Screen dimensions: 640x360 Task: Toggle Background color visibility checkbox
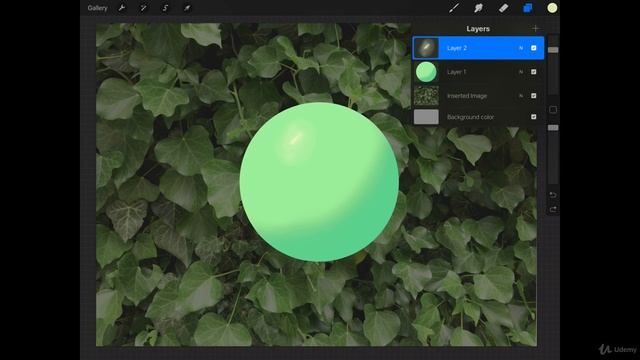pos(533,117)
